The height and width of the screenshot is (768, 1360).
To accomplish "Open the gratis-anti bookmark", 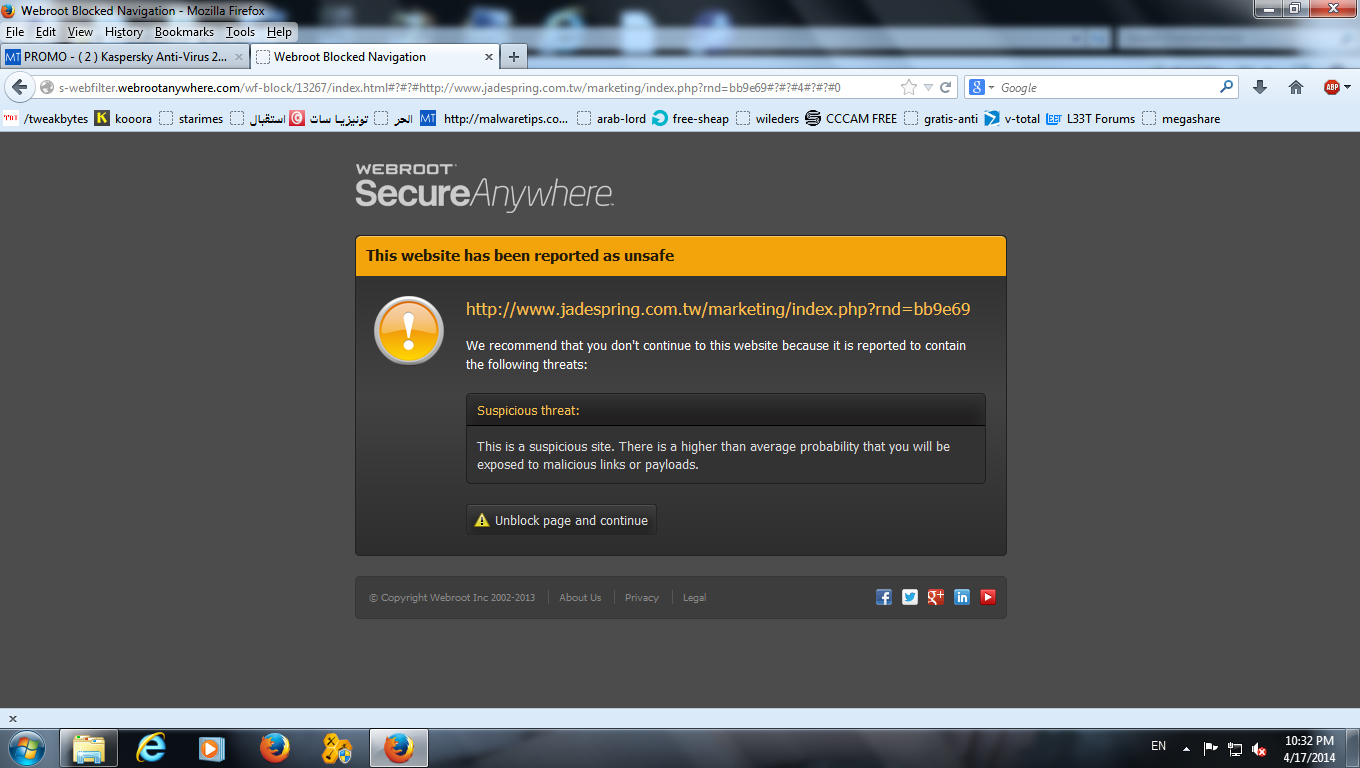I will tap(940, 118).
